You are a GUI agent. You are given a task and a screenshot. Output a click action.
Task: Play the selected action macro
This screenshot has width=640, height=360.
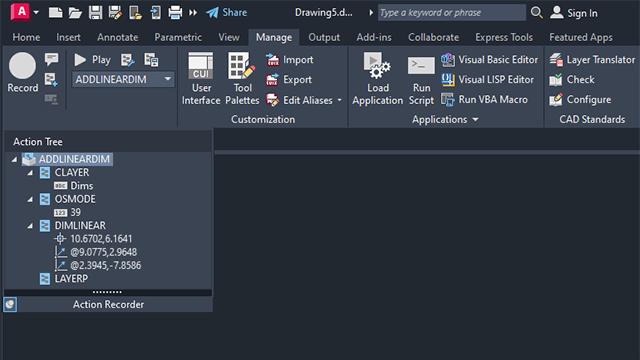[93, 60]
